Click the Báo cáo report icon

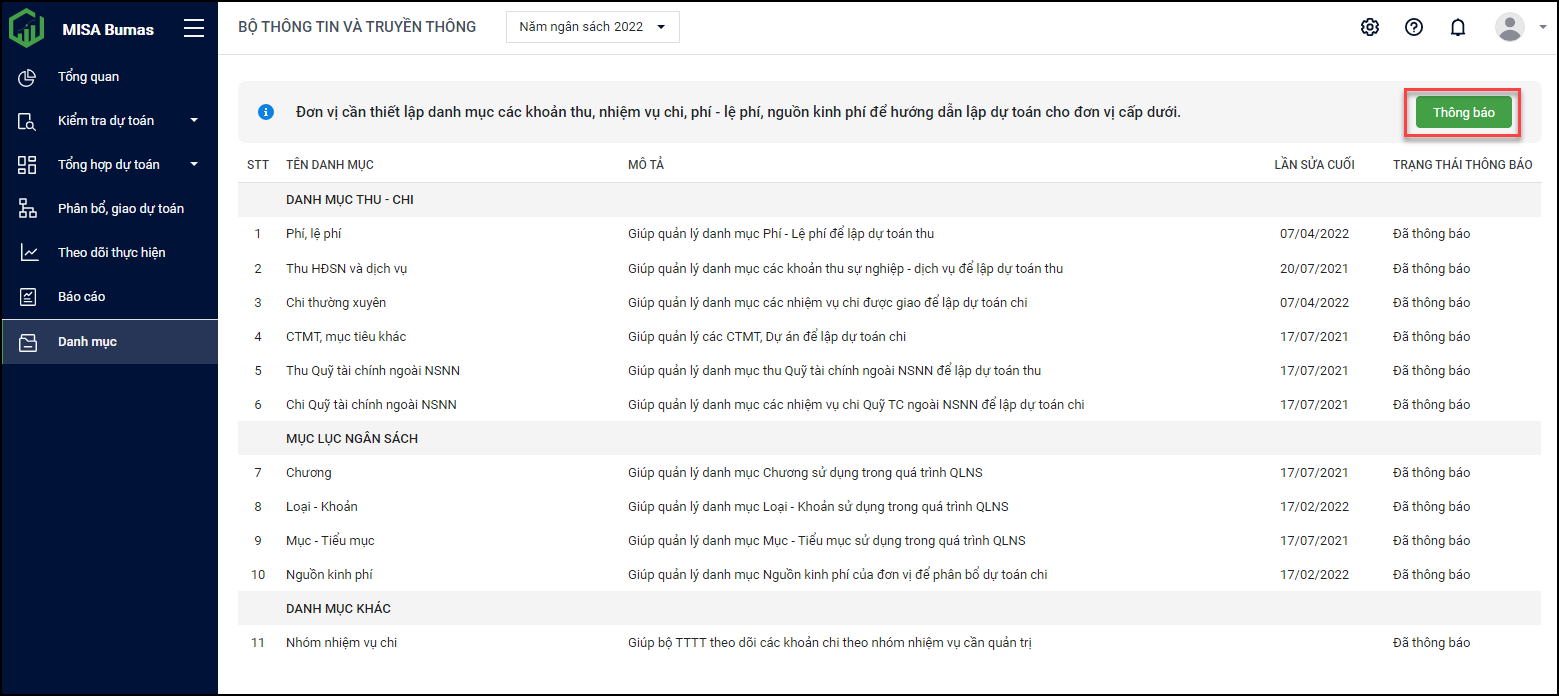(28, 297)
